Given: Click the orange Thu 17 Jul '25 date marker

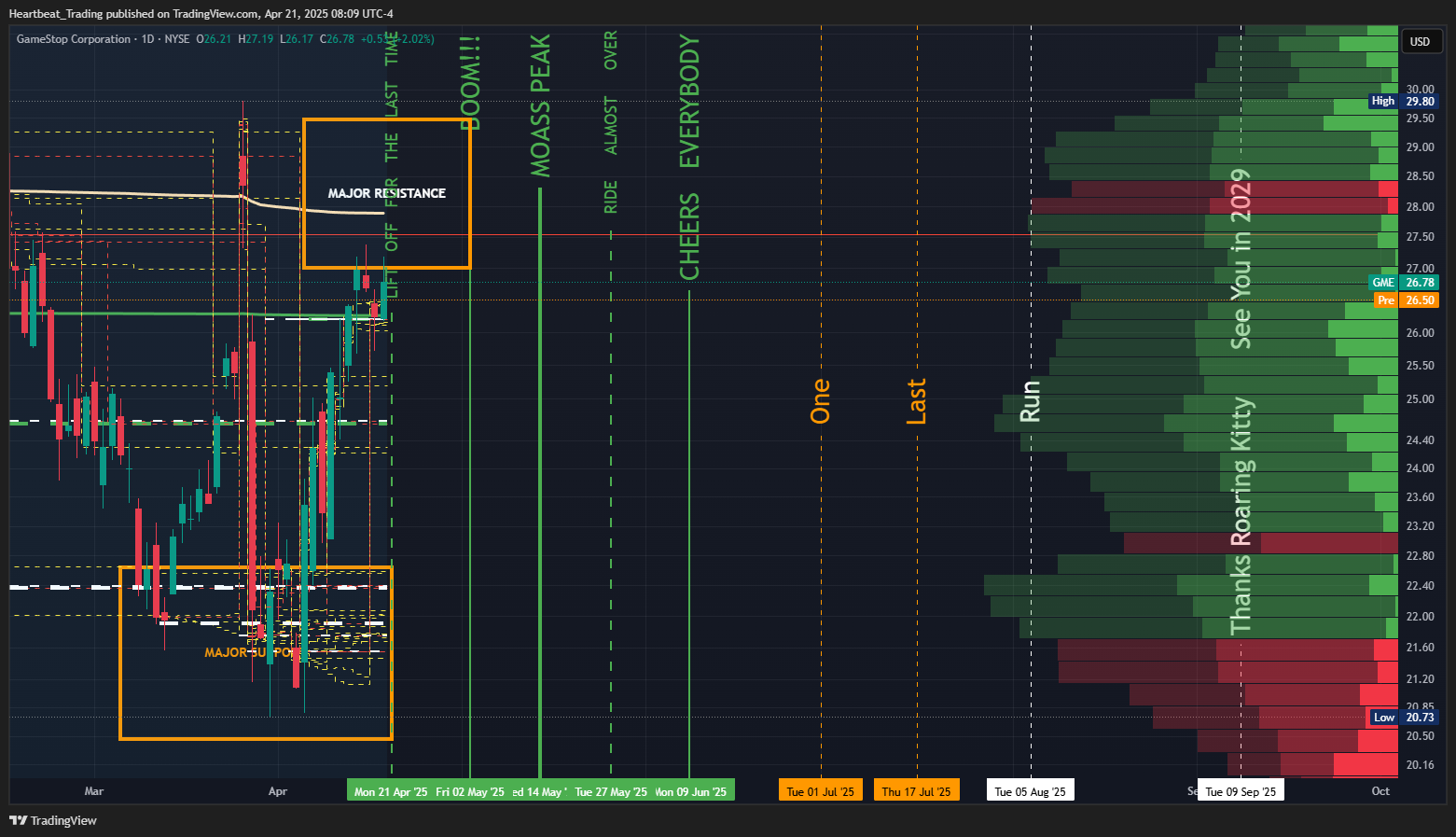Looking at the screenshot, I should pos(916,791).
